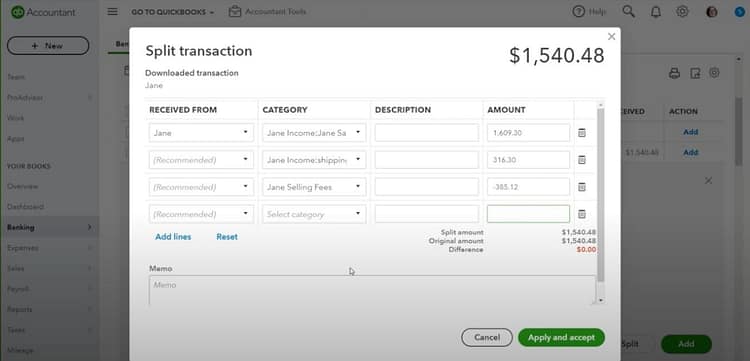Click the Memo text area

372,290
